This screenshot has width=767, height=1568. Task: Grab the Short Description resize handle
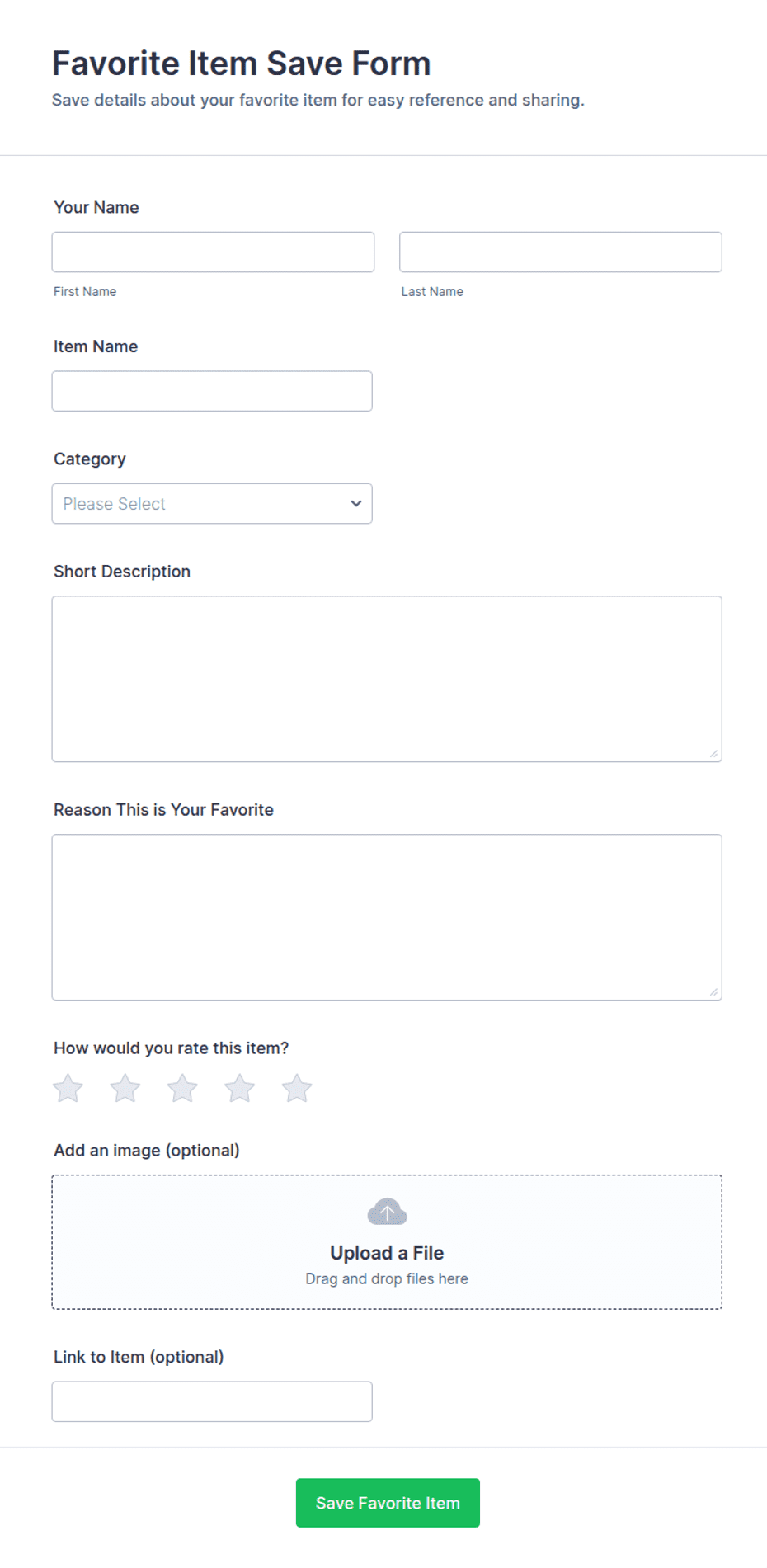(x=714, y=754)
